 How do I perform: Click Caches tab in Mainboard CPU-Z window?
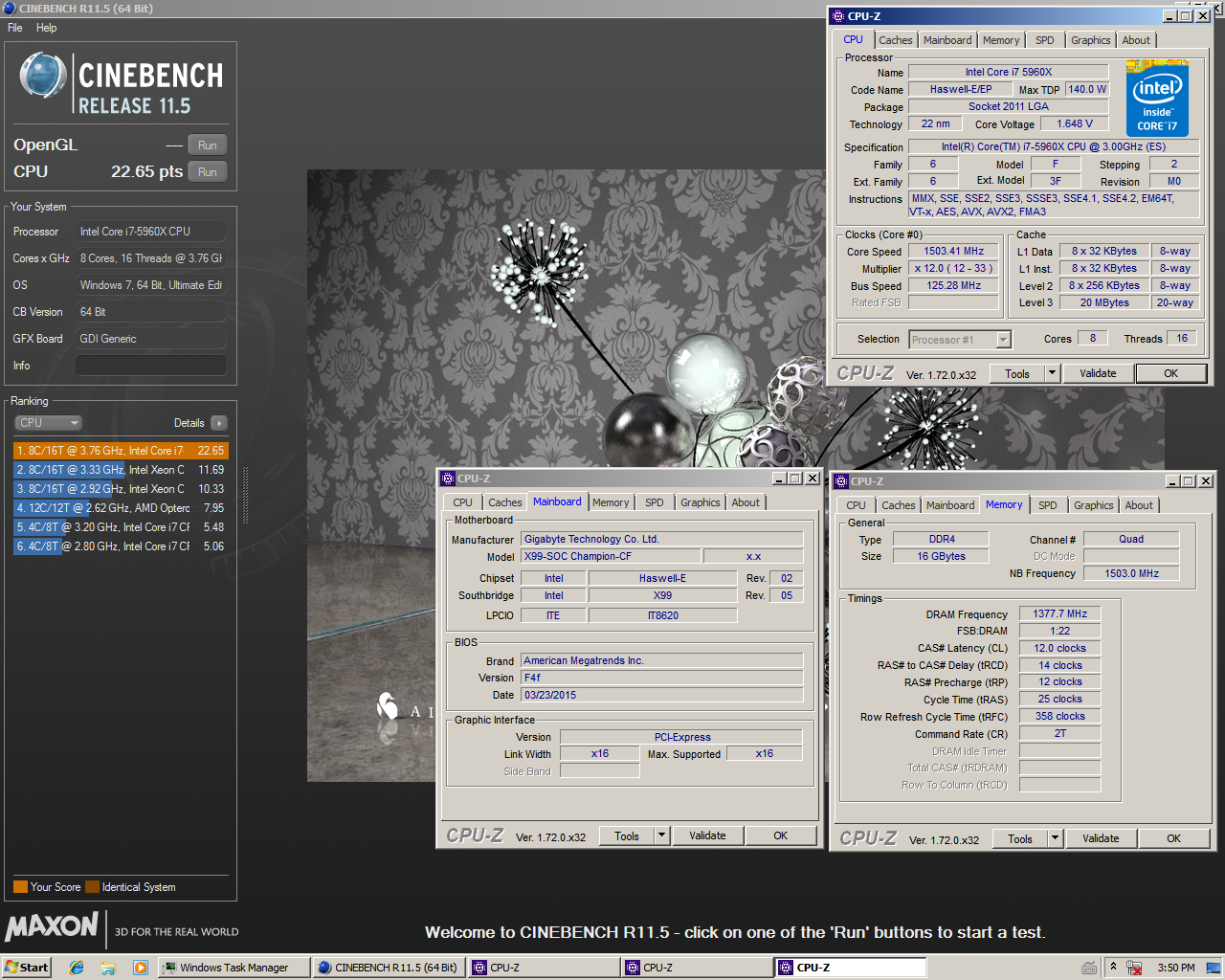tap(505, 502)
